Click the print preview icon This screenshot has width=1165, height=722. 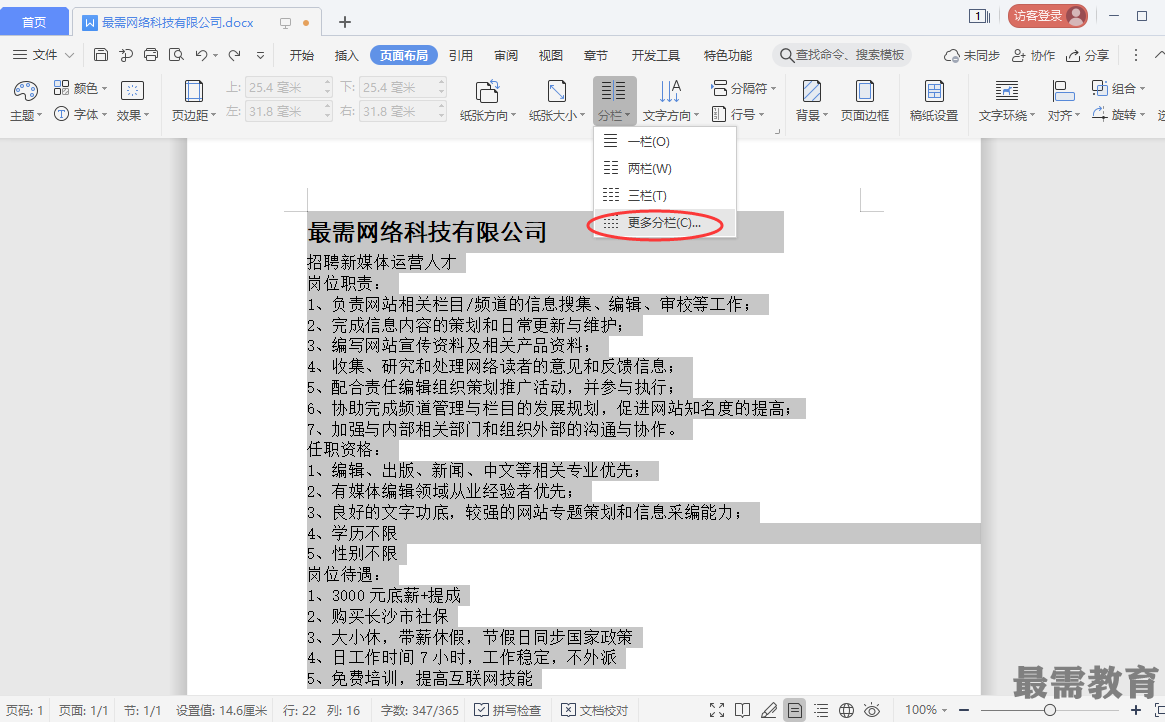tap(176, 55)
